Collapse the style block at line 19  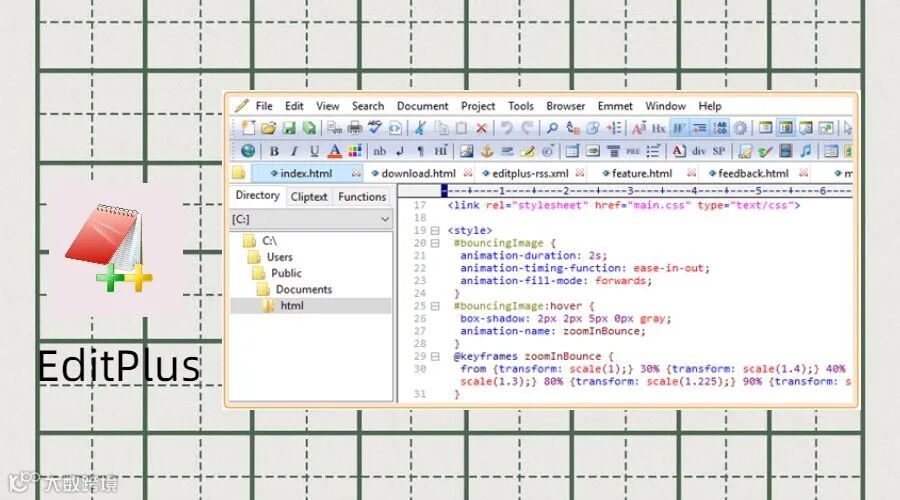435,230
